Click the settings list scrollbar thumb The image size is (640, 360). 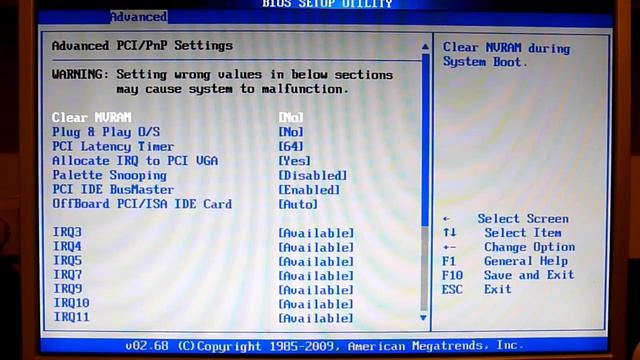[424, 141]
